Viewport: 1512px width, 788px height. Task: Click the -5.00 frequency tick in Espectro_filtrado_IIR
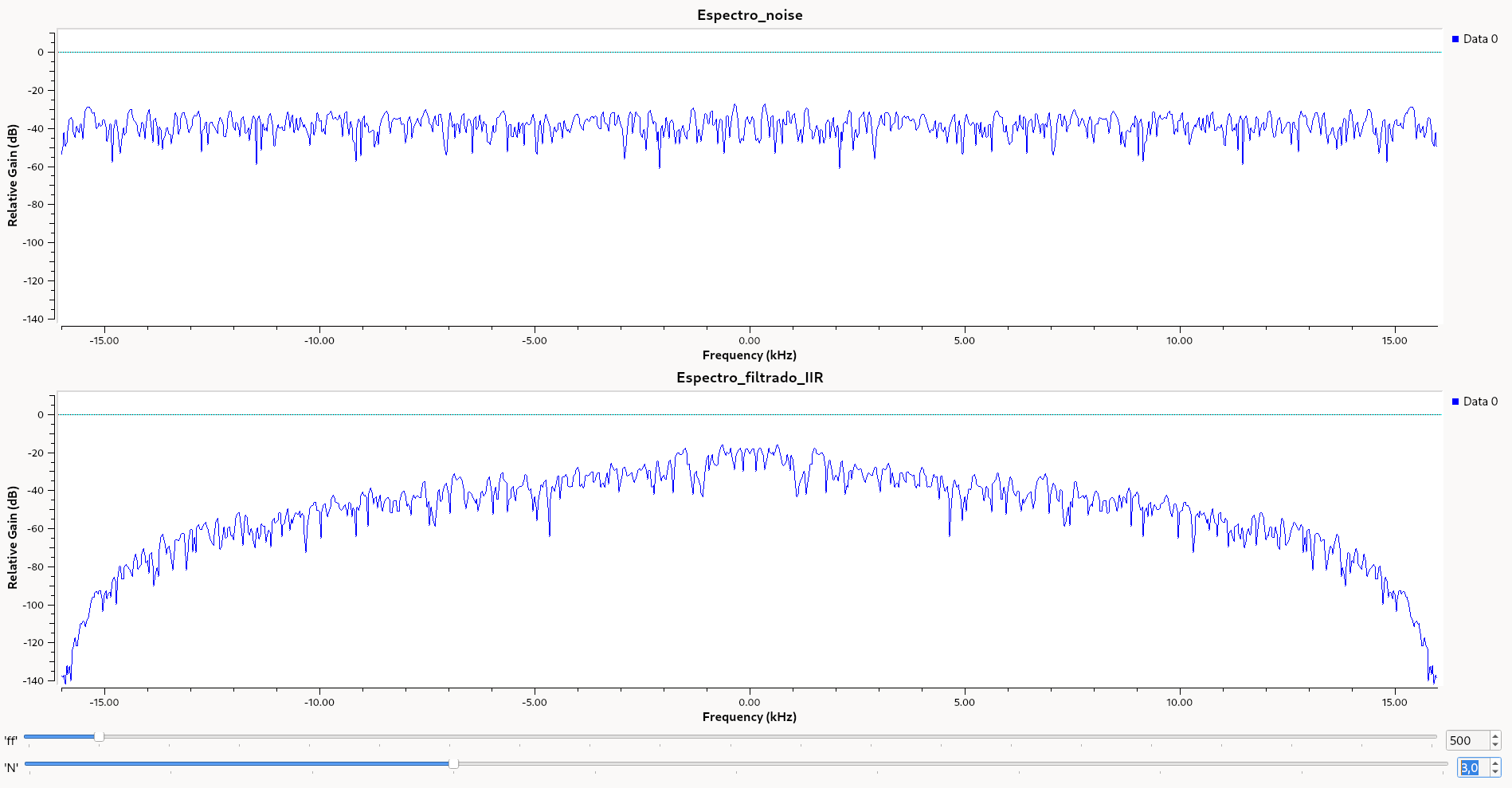(x=535, y=703)
